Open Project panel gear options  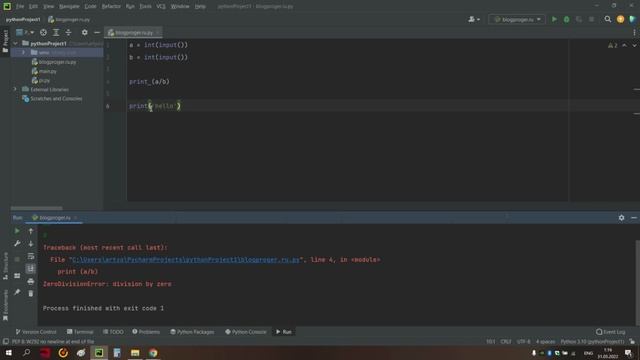point(84,32)
